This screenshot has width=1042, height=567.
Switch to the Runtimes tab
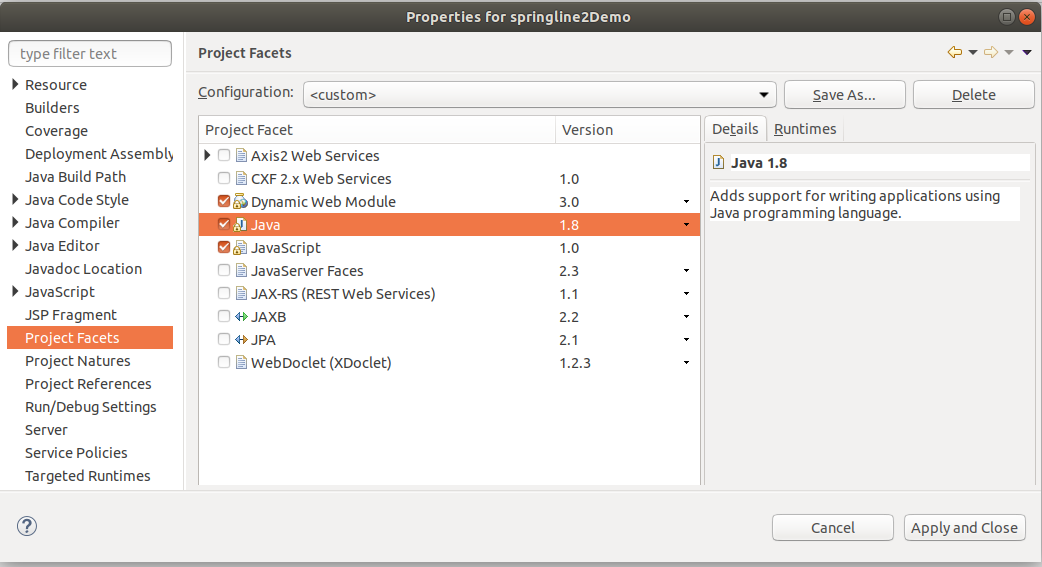point(805,129)
